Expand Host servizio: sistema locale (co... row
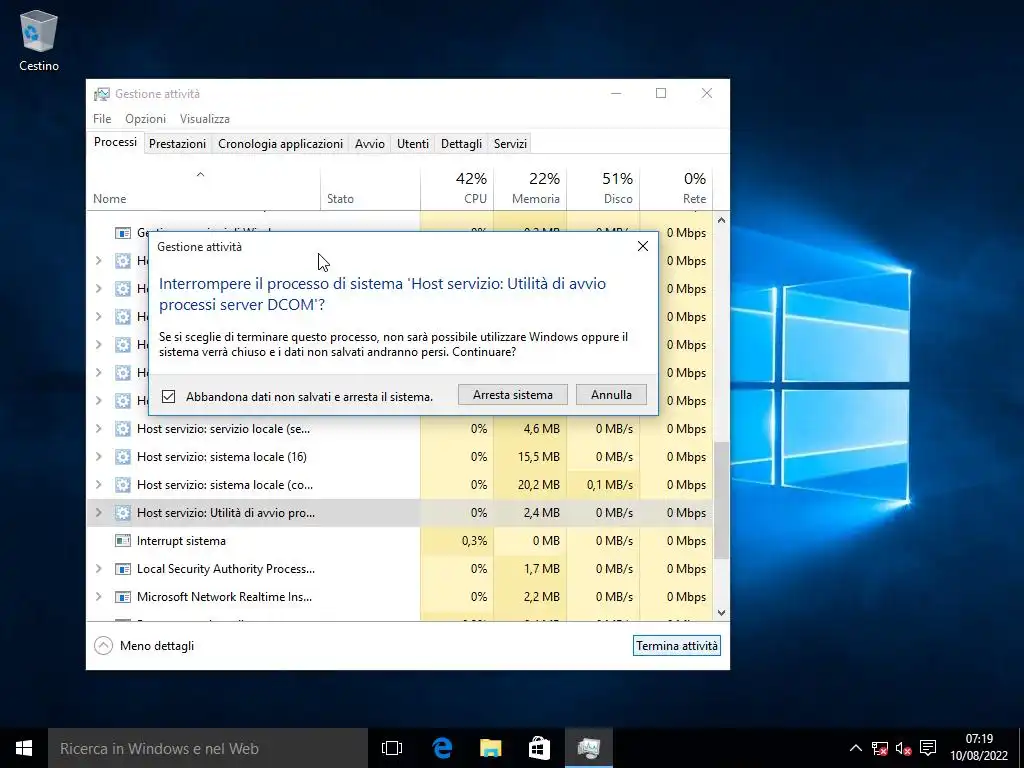 pos(99,485)
